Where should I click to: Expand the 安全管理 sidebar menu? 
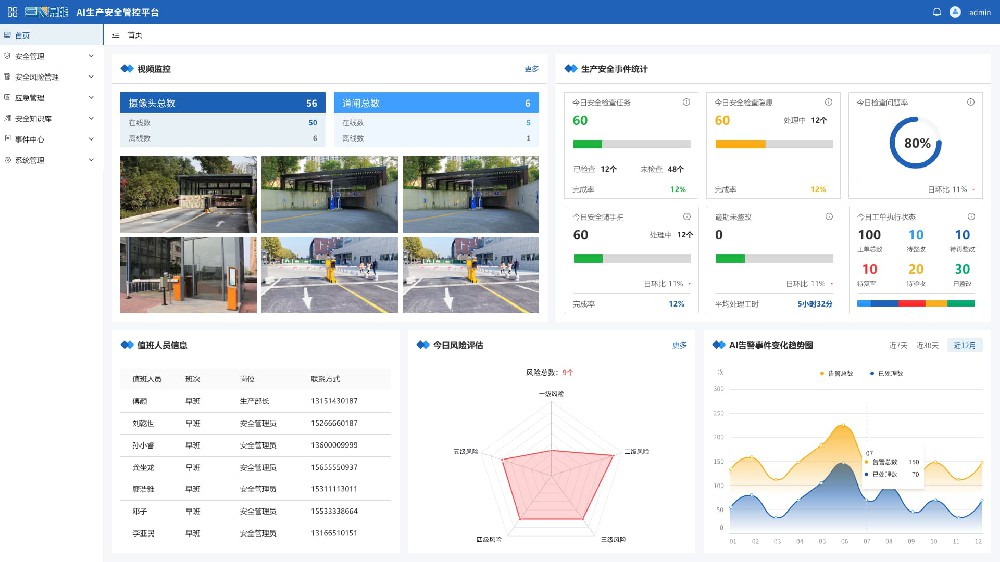(49, 56)
